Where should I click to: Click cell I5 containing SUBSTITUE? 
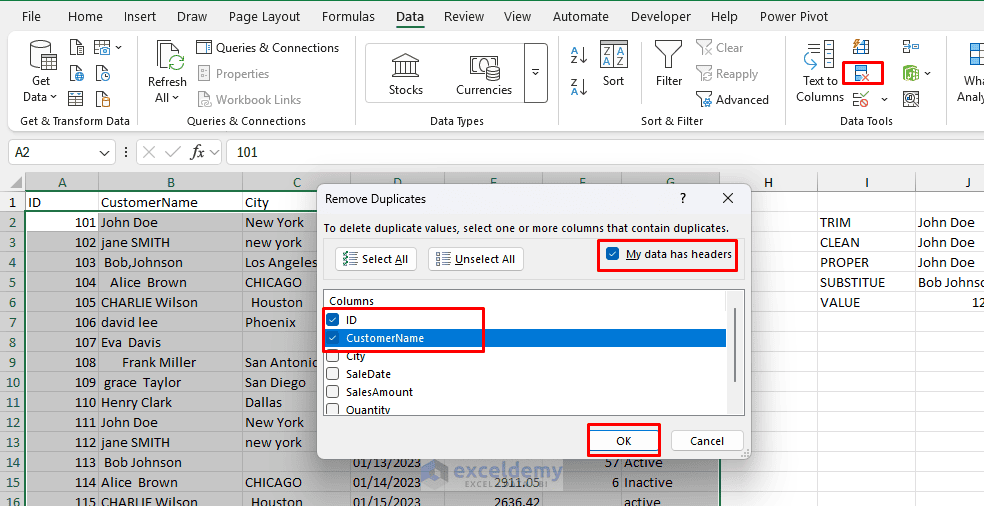point(866,283)
